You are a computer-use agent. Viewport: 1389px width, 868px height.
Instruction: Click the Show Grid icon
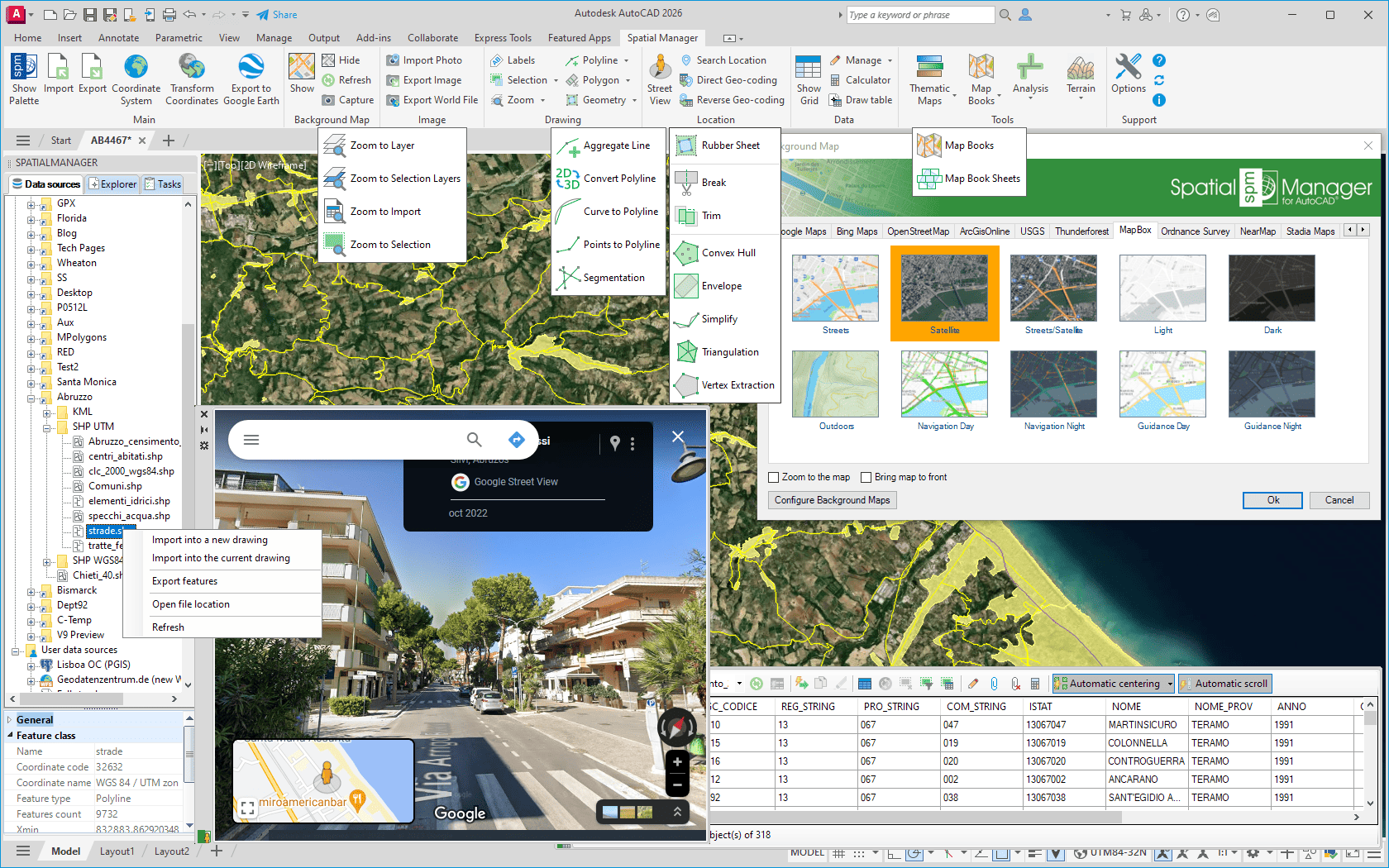pyautogui.click(x=808, y=68)
